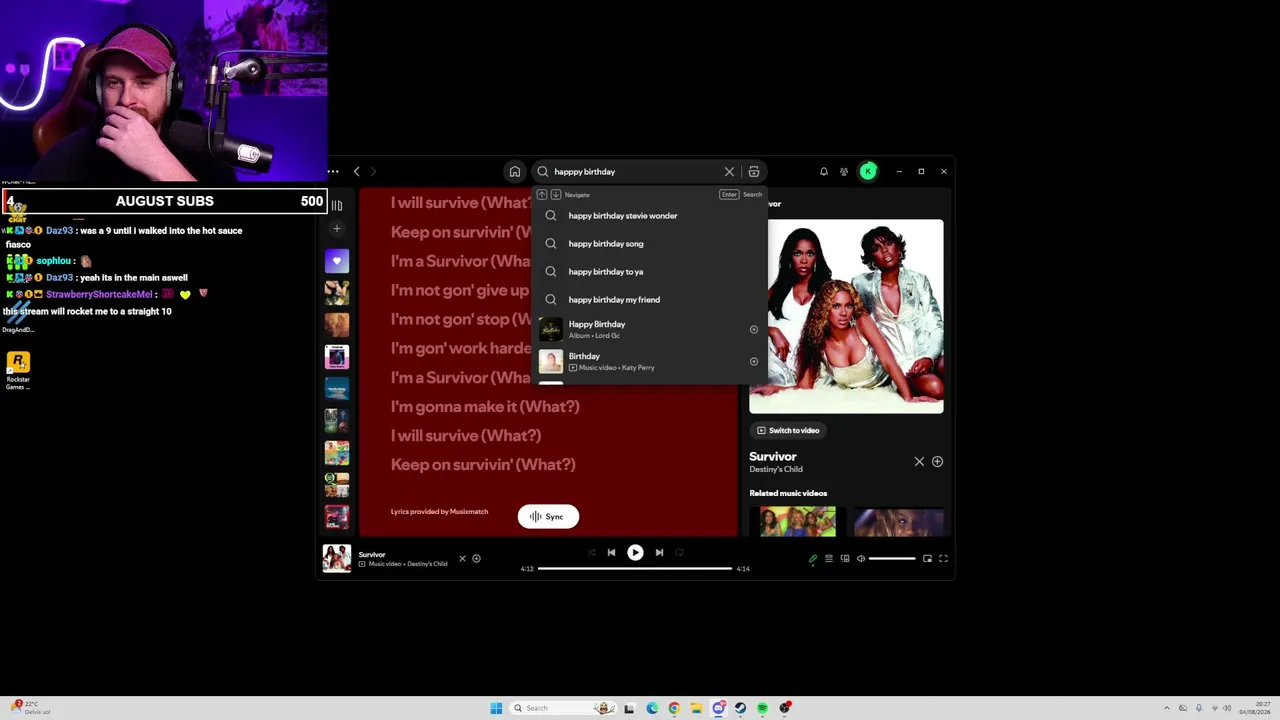The width and height of the screenshot is (1280, 720).
Task: Skip to previous track
Action: tap(611, 553)
